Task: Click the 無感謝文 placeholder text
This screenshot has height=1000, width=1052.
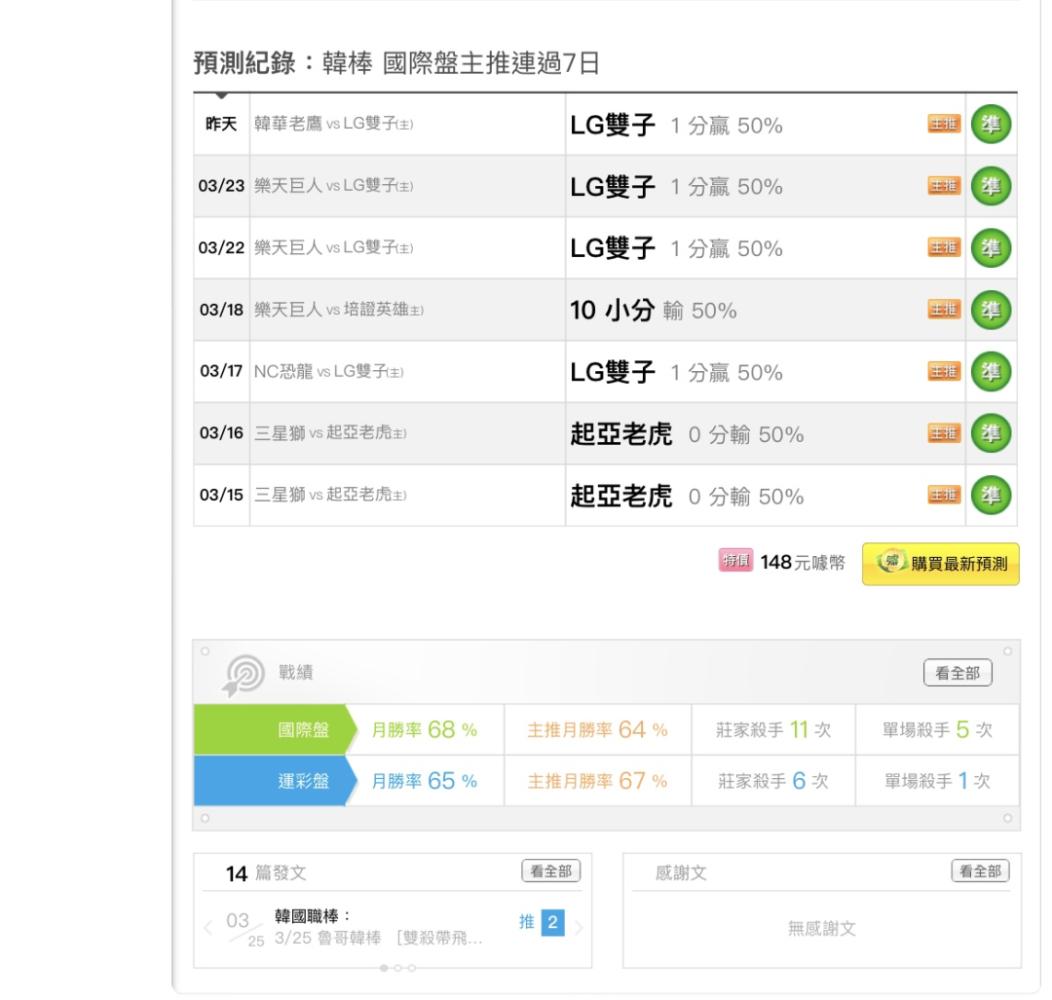Action: point(822,928)
